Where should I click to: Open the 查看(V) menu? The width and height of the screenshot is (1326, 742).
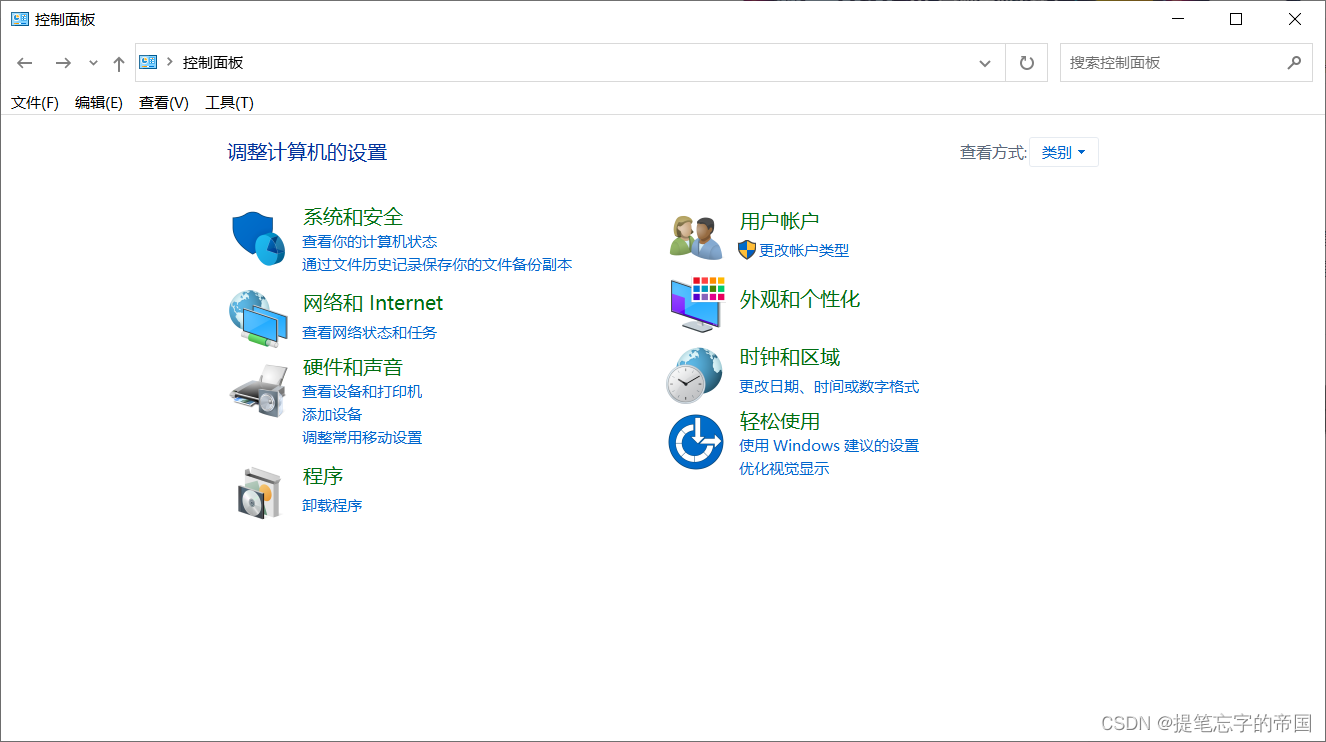point(164,102)
